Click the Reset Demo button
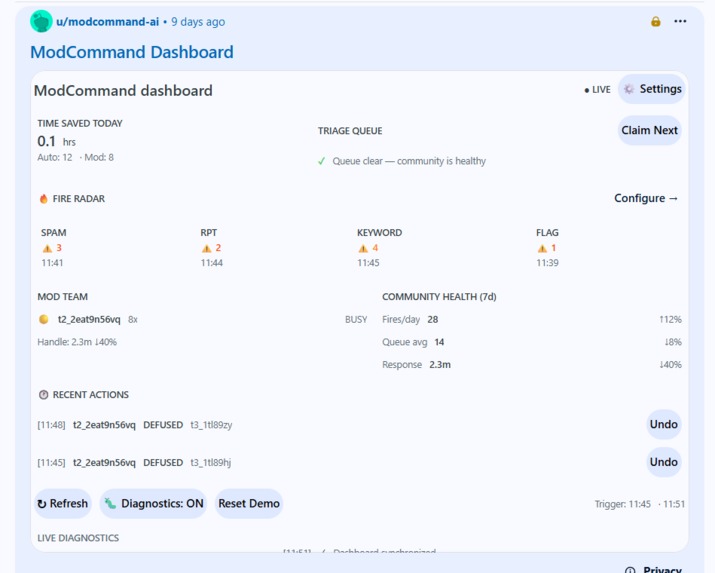The width and height of the screenshot is (715, 573). [249, 504]
